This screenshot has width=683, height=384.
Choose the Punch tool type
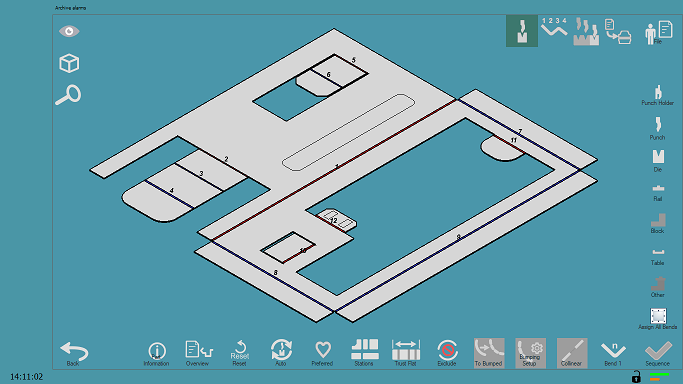(658, 128)
